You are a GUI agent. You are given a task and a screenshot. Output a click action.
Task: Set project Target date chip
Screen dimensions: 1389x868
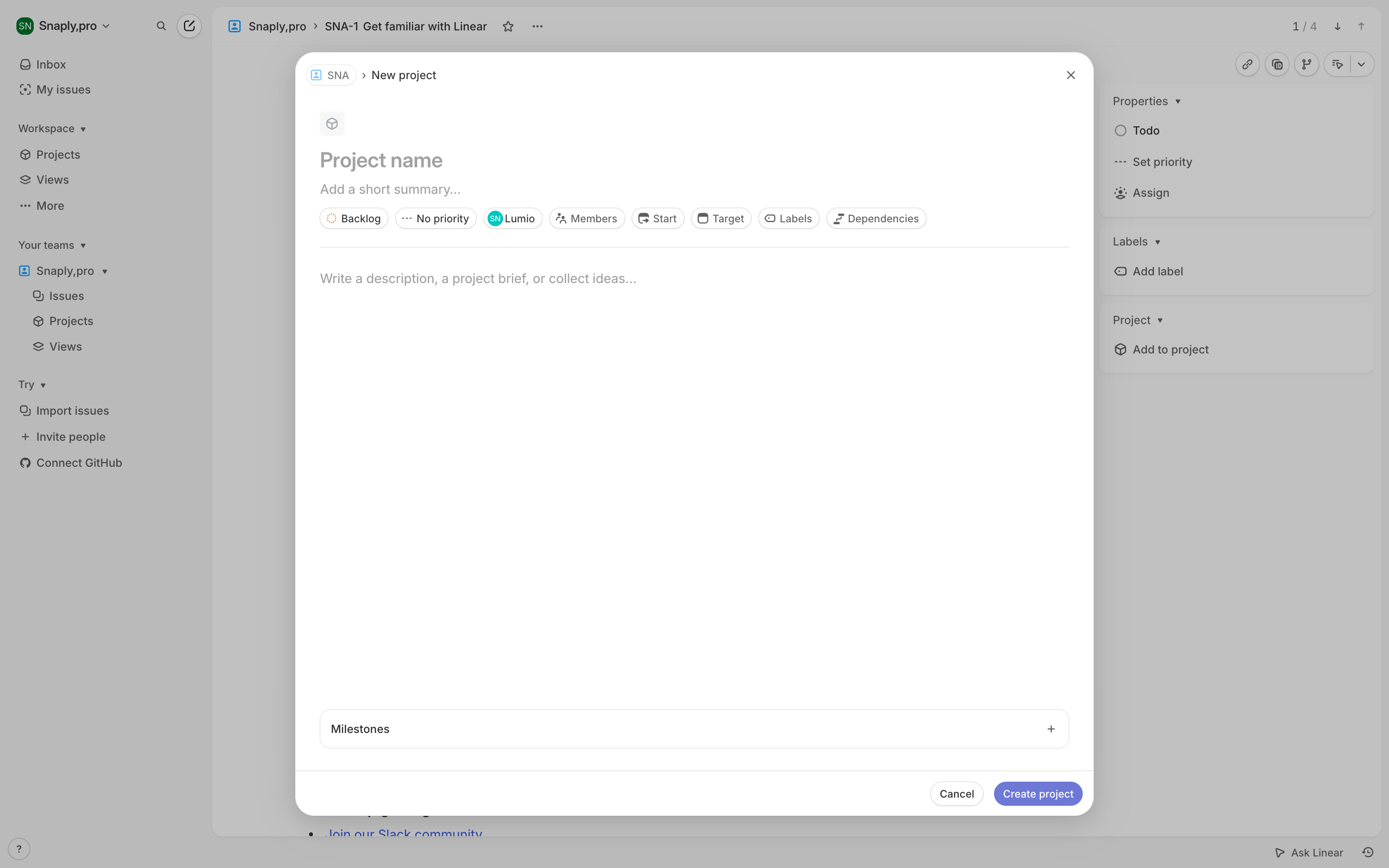[x=721, y=218]
